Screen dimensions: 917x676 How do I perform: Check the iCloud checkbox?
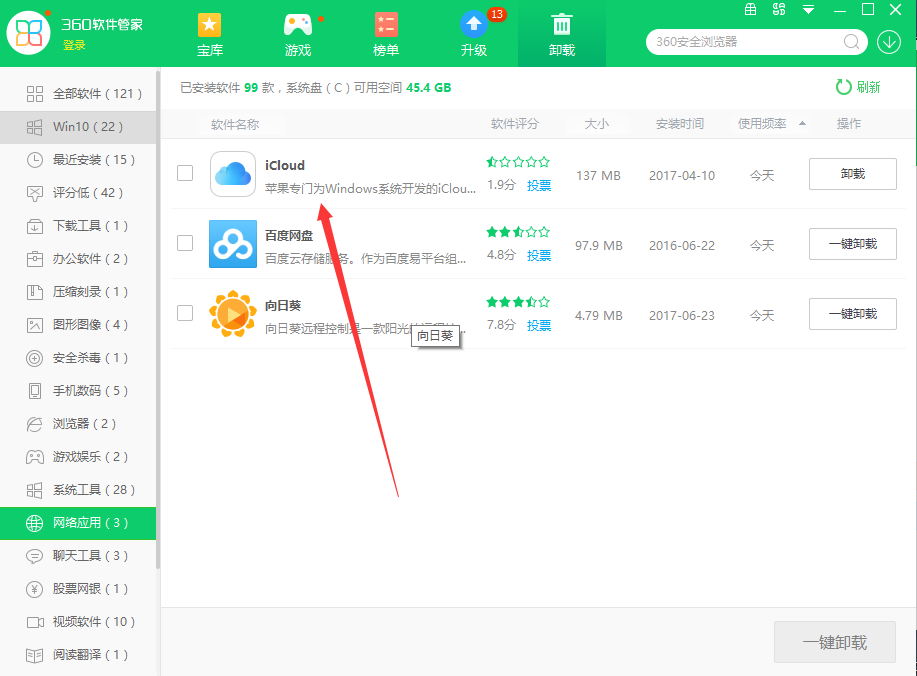184,173
